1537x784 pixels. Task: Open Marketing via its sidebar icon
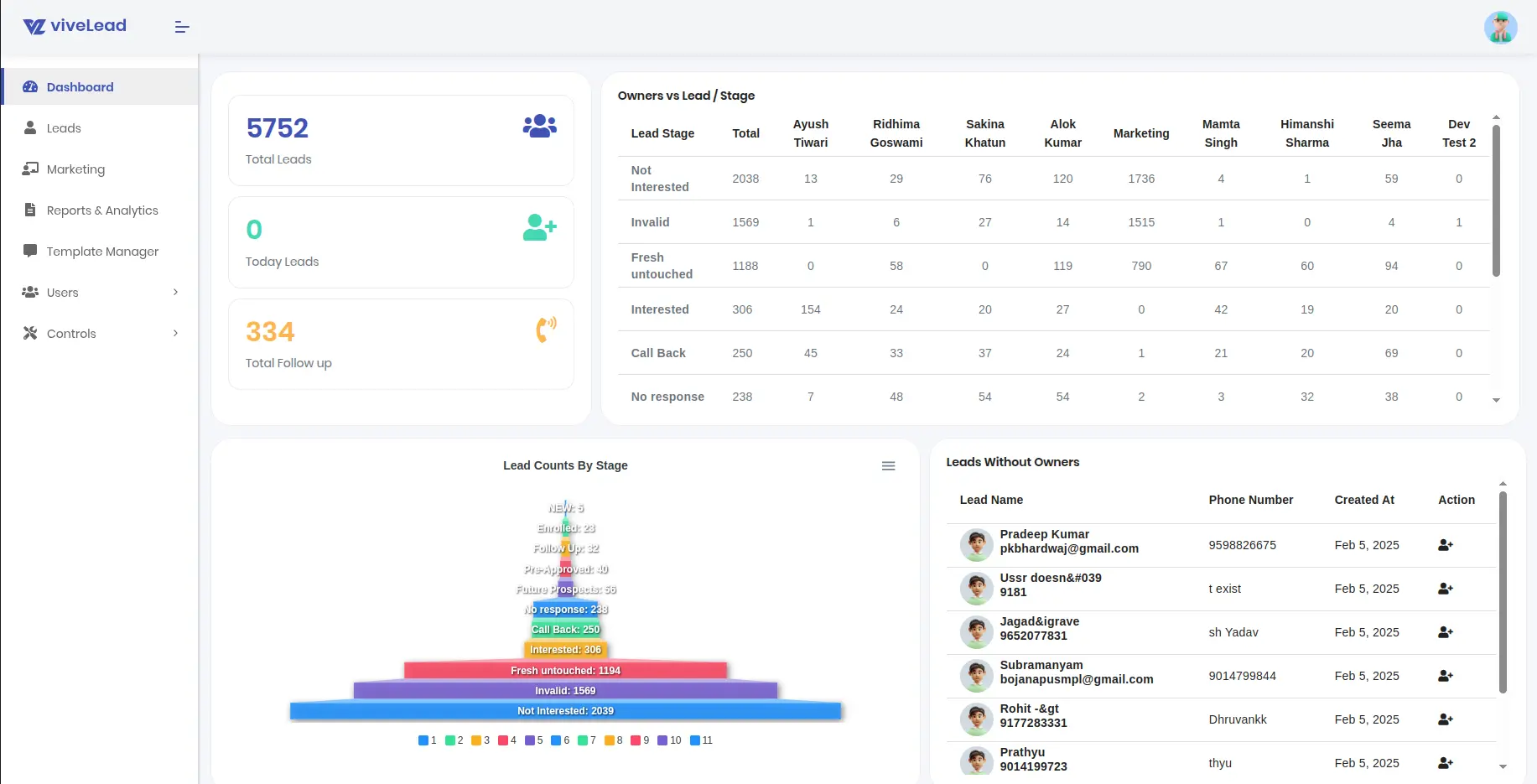(x=29, y=169)
